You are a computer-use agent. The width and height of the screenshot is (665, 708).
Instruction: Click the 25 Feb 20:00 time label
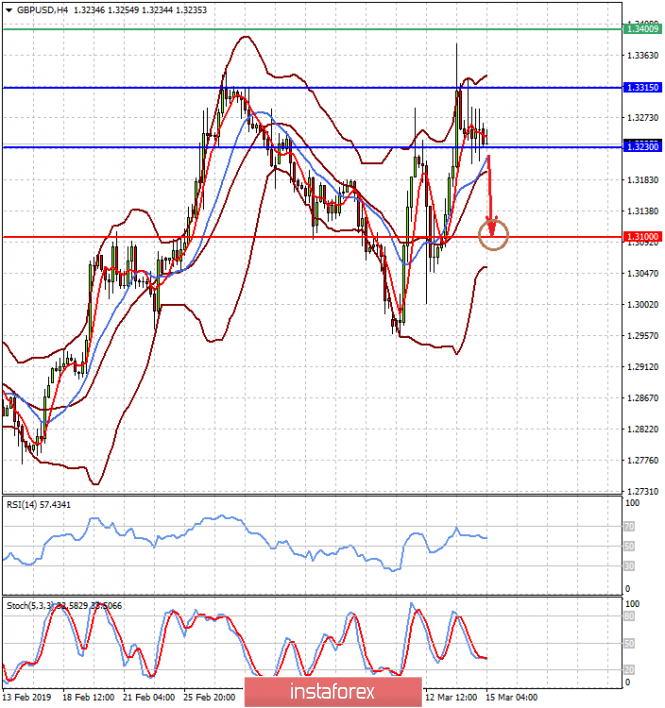(x=210, y=696)
